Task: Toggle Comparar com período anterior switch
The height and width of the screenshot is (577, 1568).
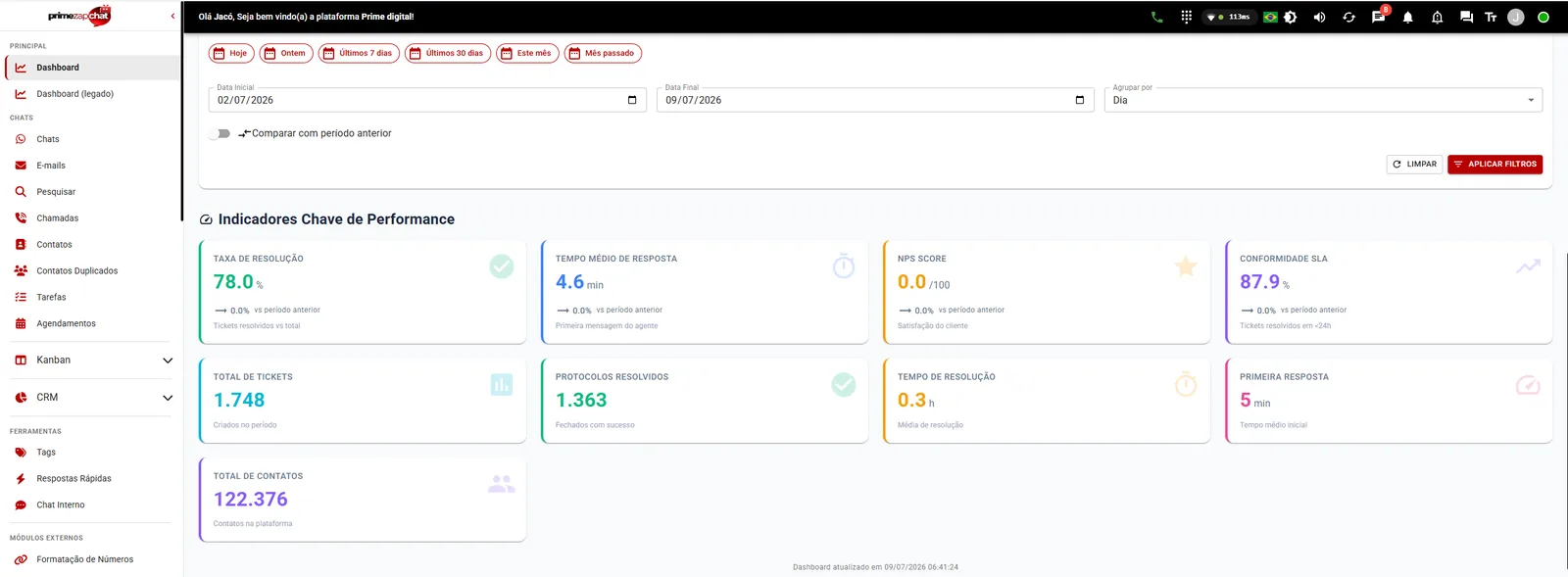Action: [x=220, y=133]
